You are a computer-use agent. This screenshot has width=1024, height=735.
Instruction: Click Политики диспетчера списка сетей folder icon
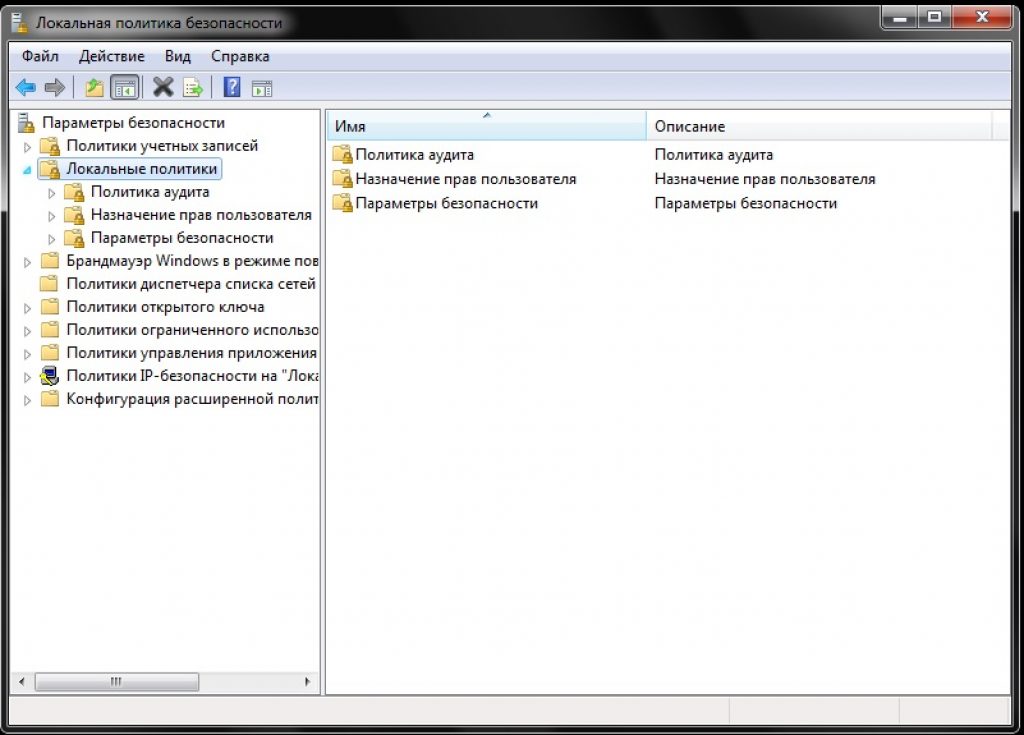click(x=50, y=284)
